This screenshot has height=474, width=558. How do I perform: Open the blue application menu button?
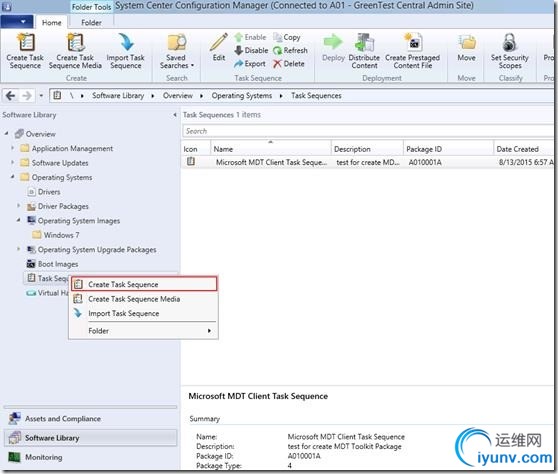point(17,22)
